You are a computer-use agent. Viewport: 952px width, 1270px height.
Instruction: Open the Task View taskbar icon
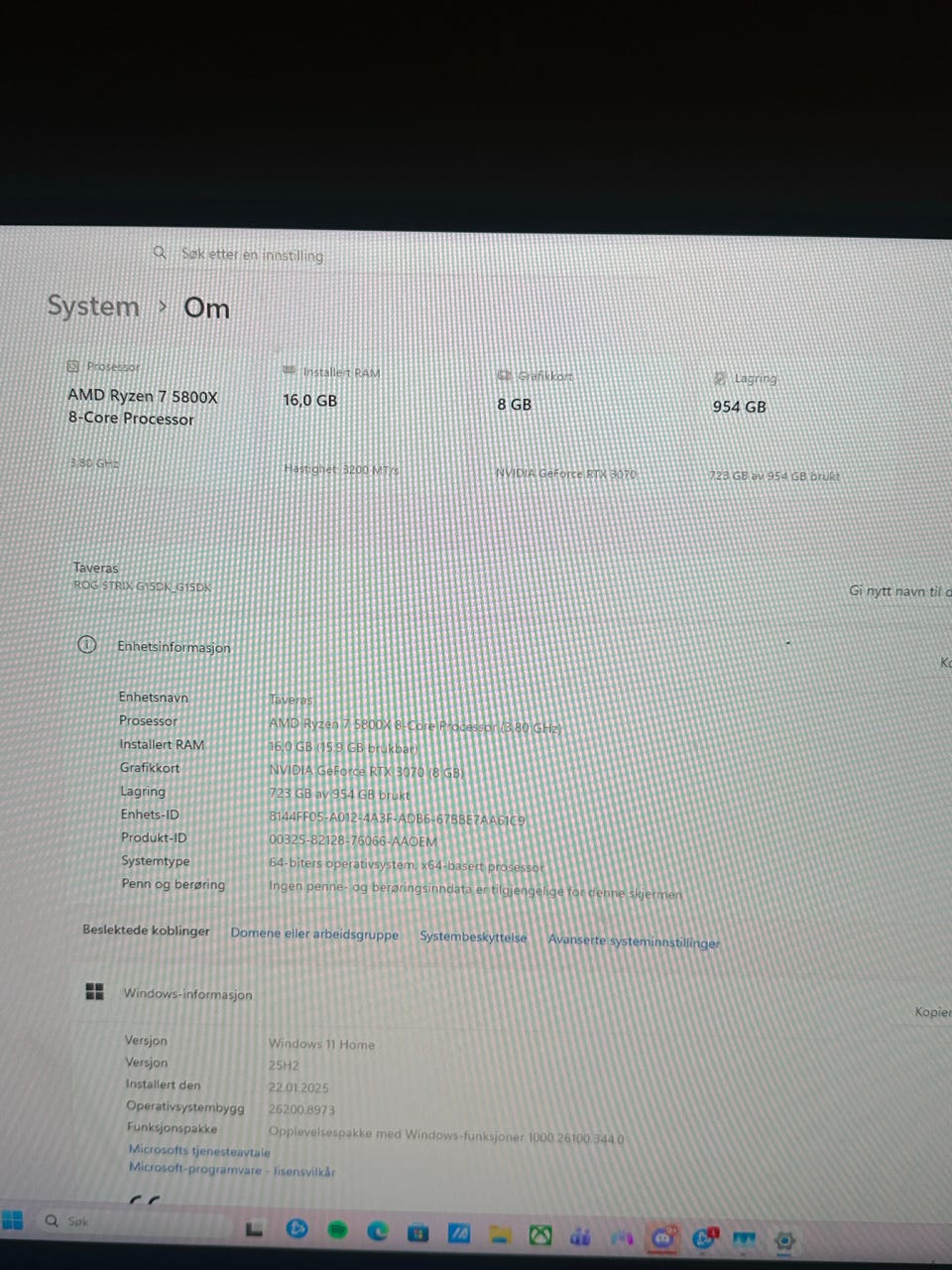[x=255, y=1229]
